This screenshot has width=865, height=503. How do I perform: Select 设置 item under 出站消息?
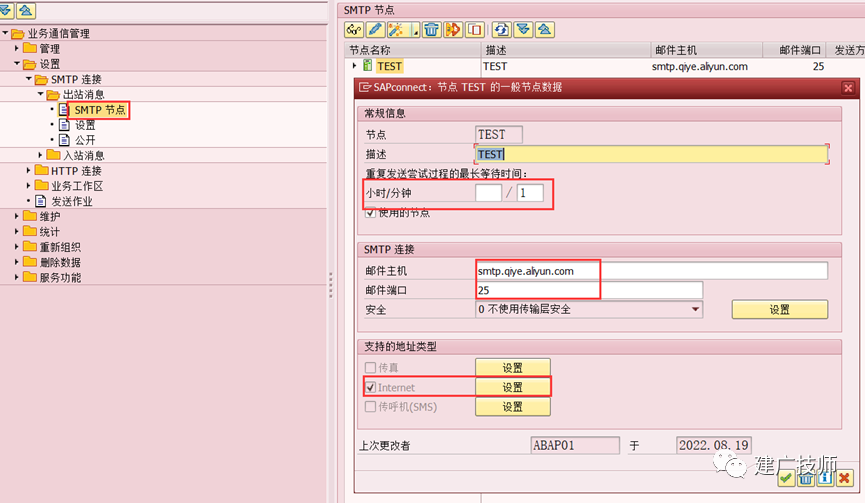(85, 125)
